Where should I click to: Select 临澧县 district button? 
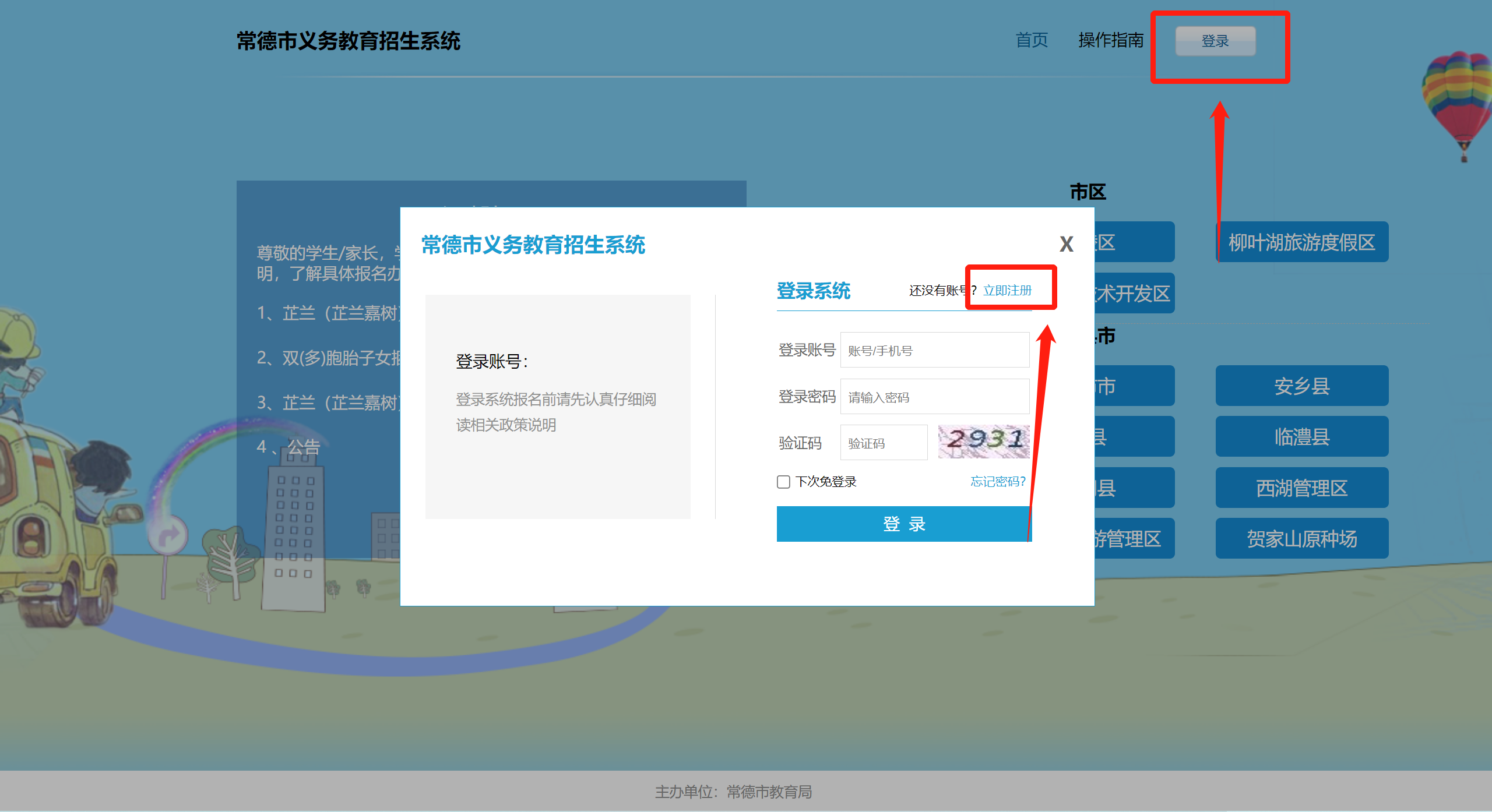1301,436
